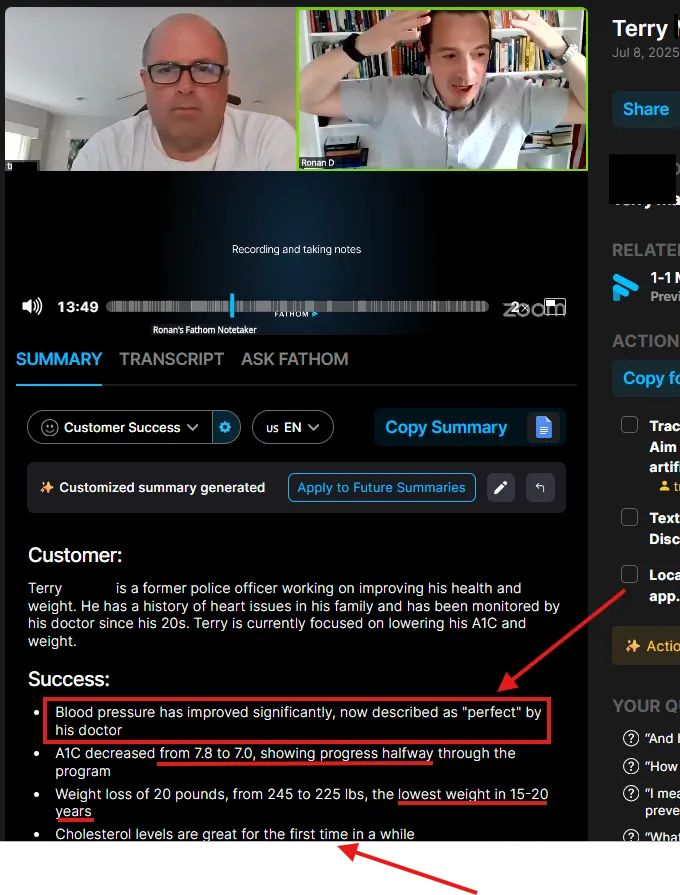Click the Cholesterol levels bullet text
680x895 pixels.
tap(235, 834)
